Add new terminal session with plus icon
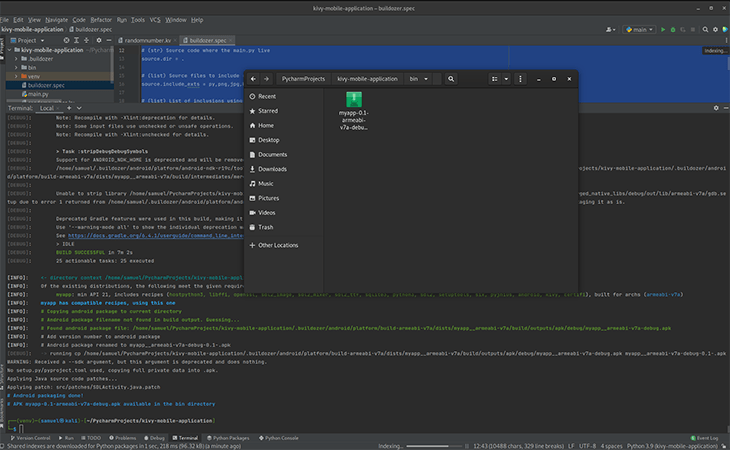 pyautogui.click(x=69, y=108)
